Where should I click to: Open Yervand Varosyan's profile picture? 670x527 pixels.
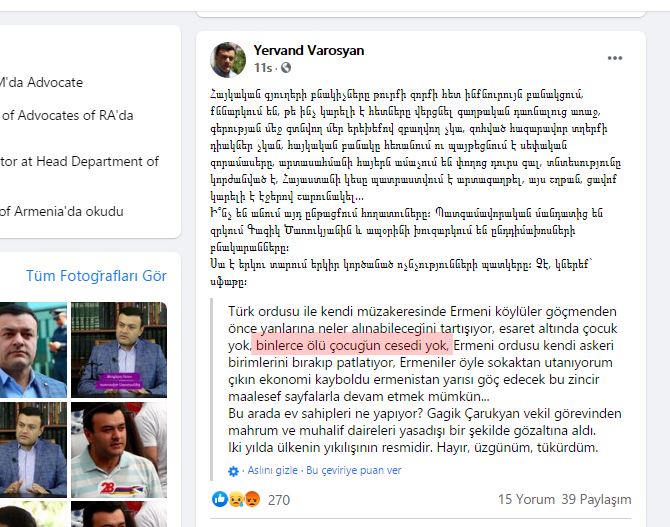[228, 60]
